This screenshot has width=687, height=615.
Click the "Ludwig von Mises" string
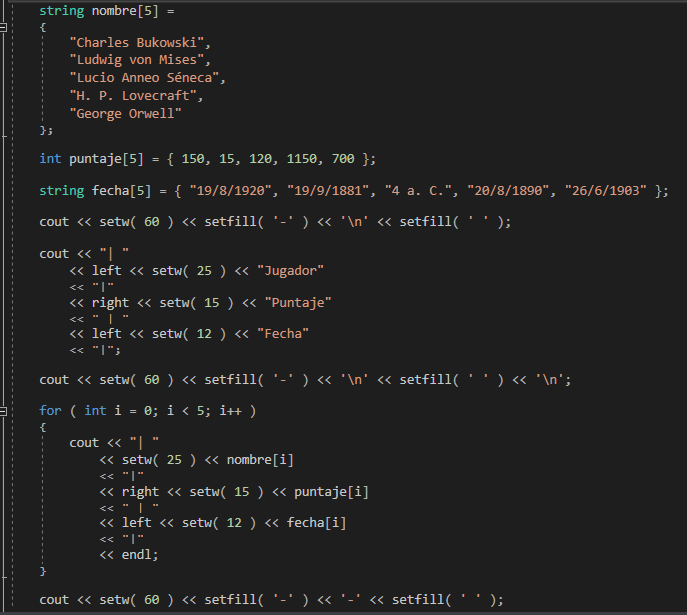pos(137,60)
